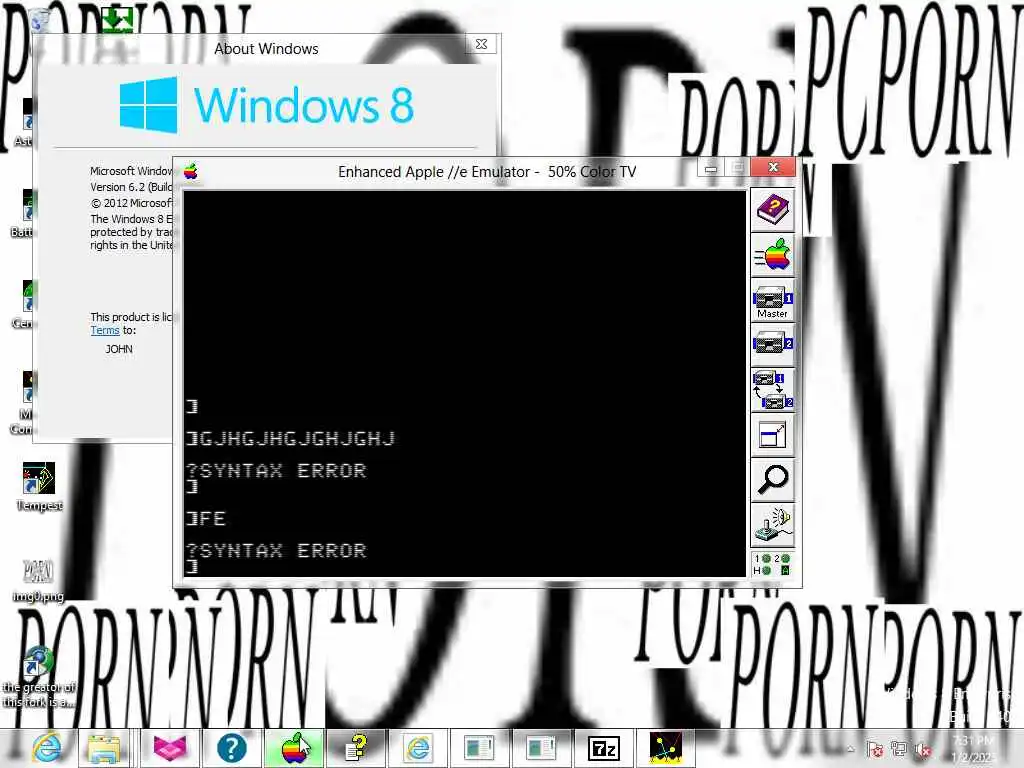This screenshot has height=768, width=1024.
Task: Open the network icon in system tray
Action: [899, 750]
